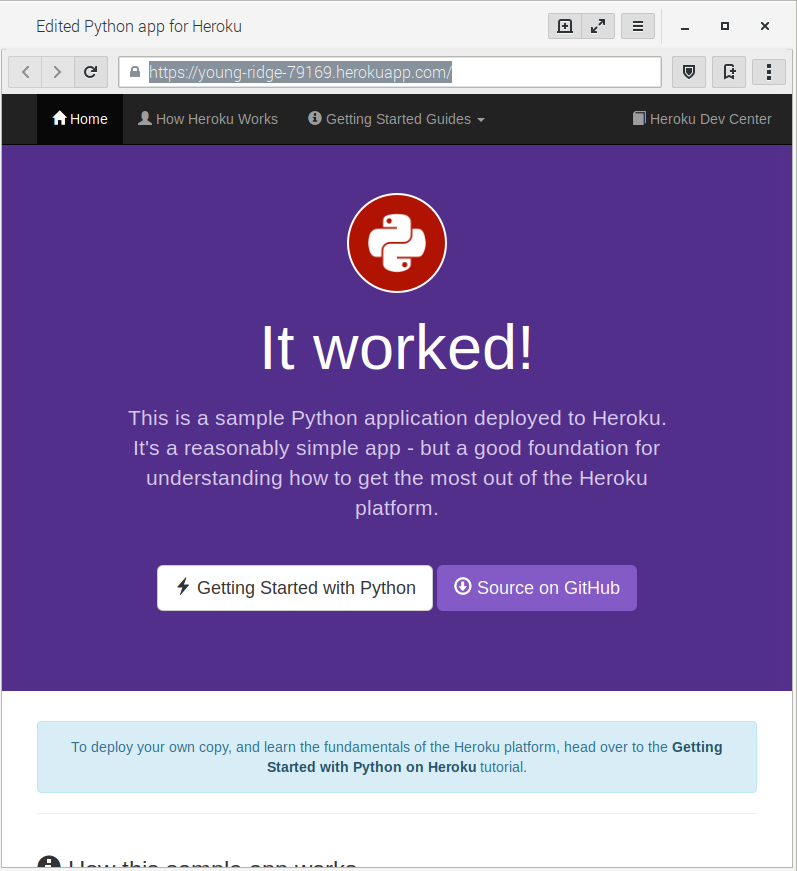Open the hamburger menu in the title bar
The width and height of the screenshot is (797, 871).
click(637, 26)
